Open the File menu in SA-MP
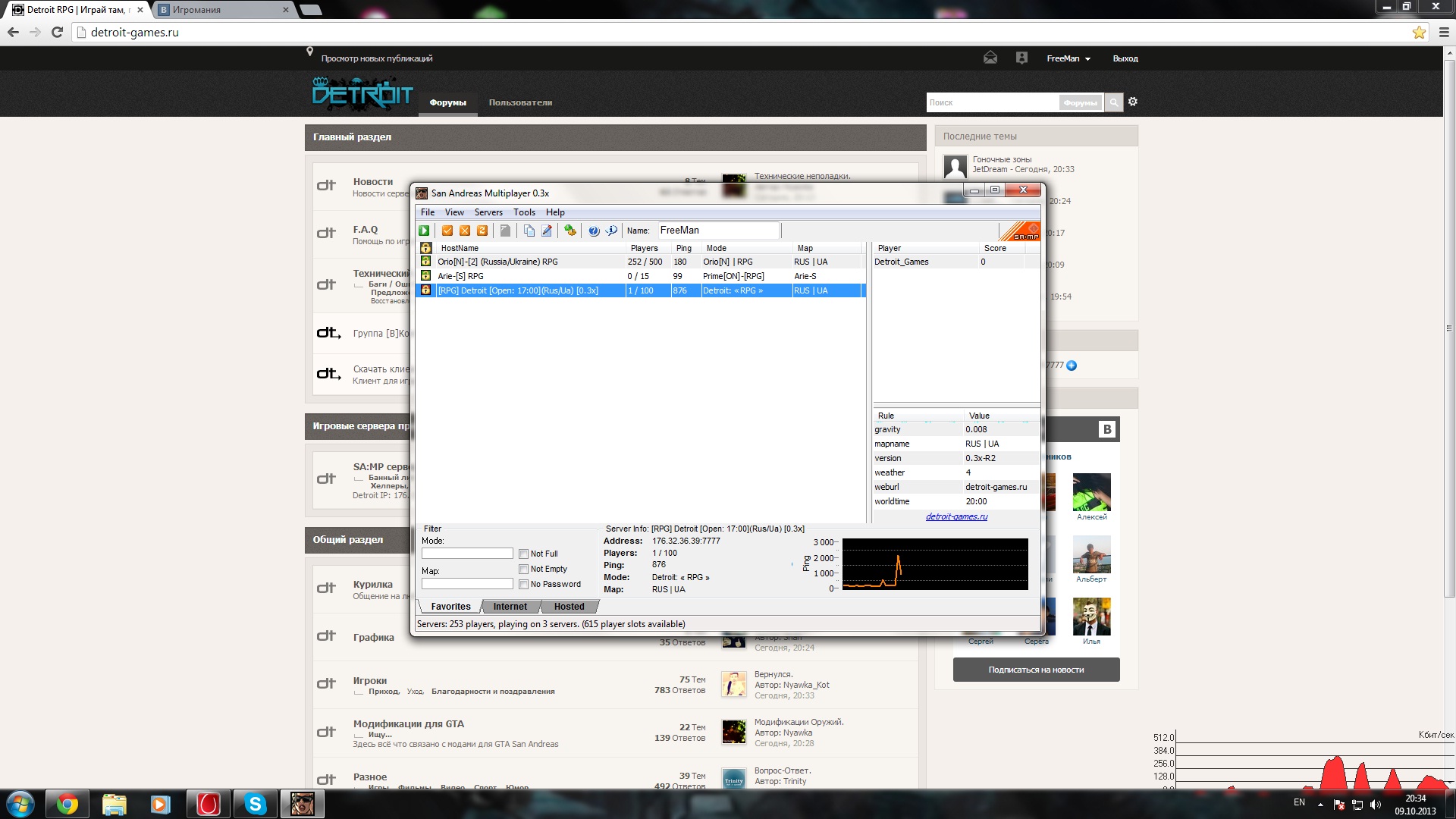 pos(428,212)
